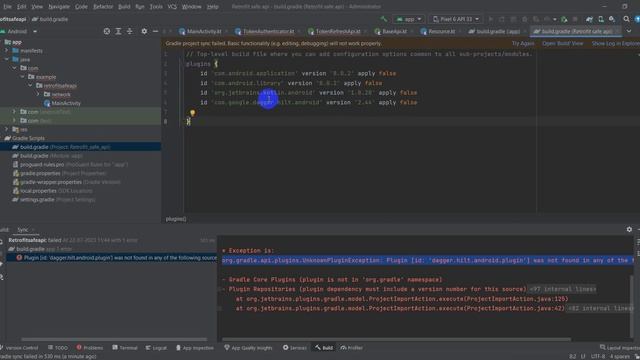
Task: Open the SDK Manager icon
Action: pyautogui.click(x=612, y=19)
